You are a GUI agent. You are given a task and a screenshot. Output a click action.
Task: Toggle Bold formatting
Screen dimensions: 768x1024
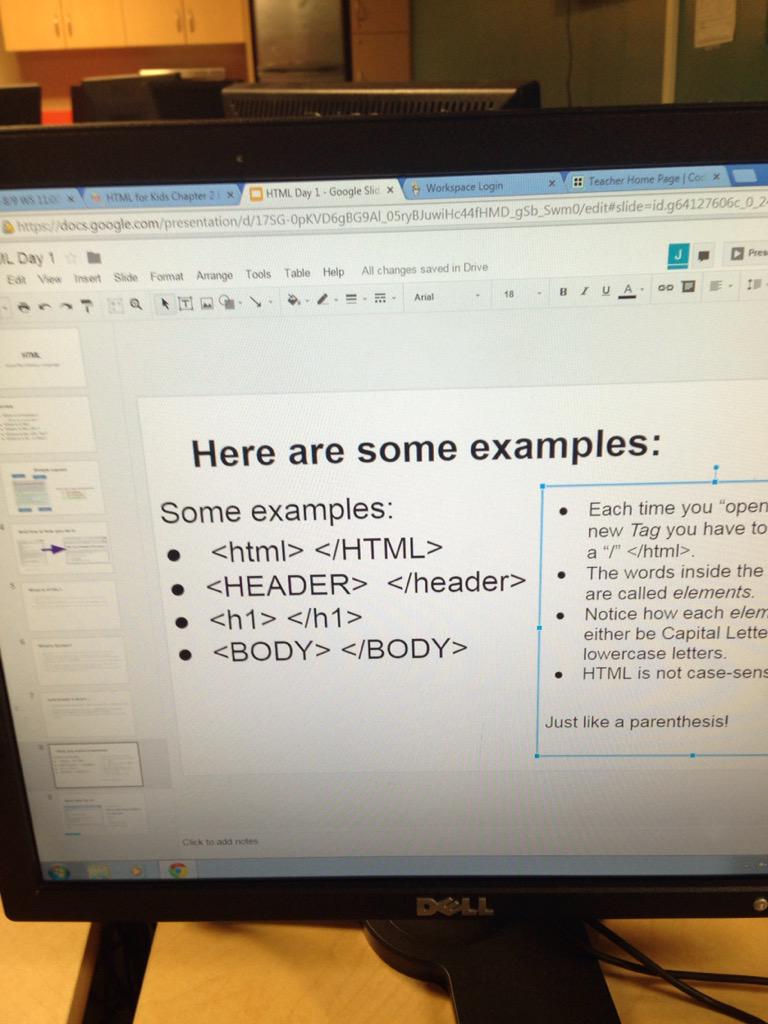(x=563, y=291)
